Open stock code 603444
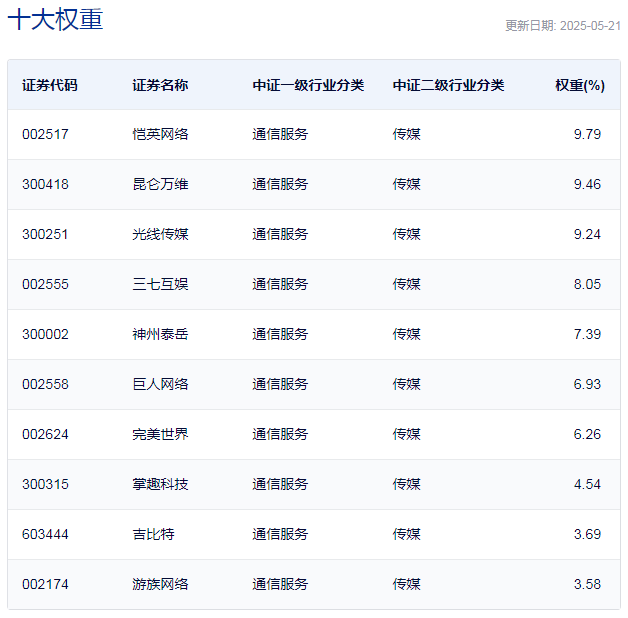628x618 pixels. 45,534
